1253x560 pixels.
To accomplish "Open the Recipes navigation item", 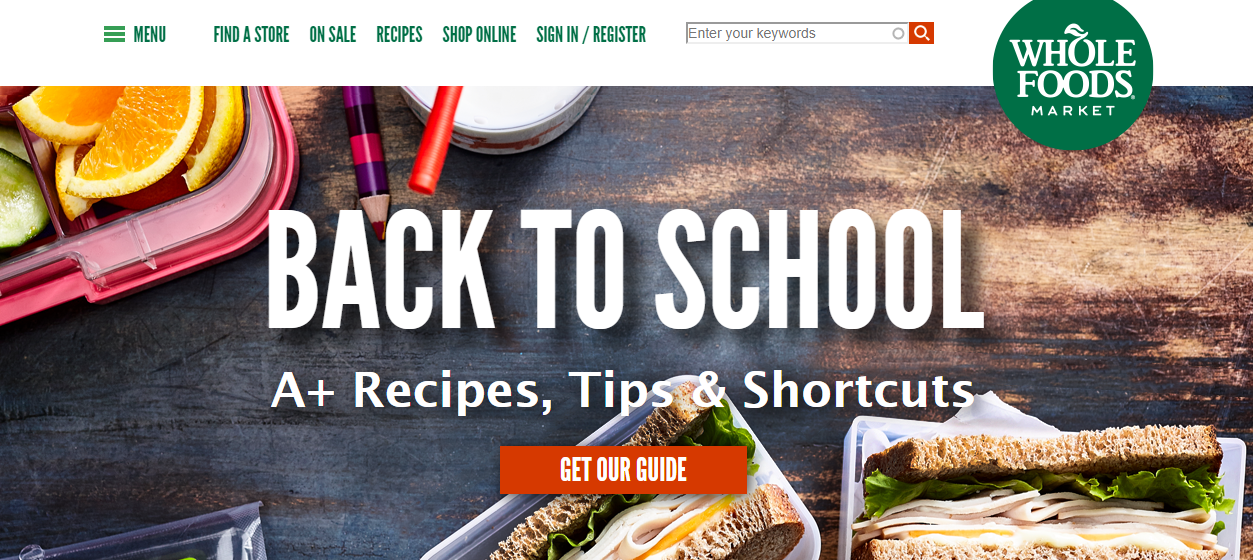I will 399,35.
